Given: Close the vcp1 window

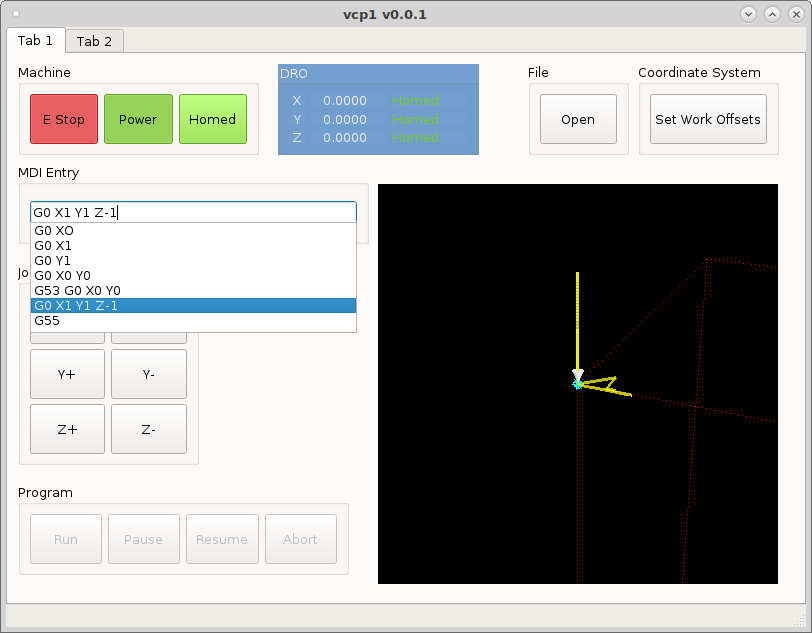Looking at the screenshot, I should (x=796, y=15).
